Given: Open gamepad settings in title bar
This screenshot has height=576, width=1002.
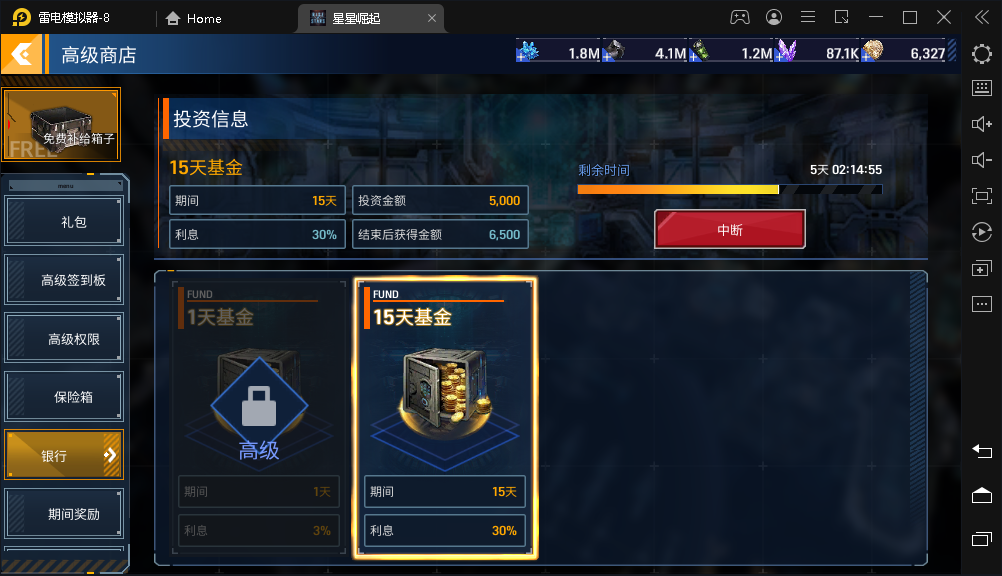Looking at the screenshot, I should [x=740, y=17].
